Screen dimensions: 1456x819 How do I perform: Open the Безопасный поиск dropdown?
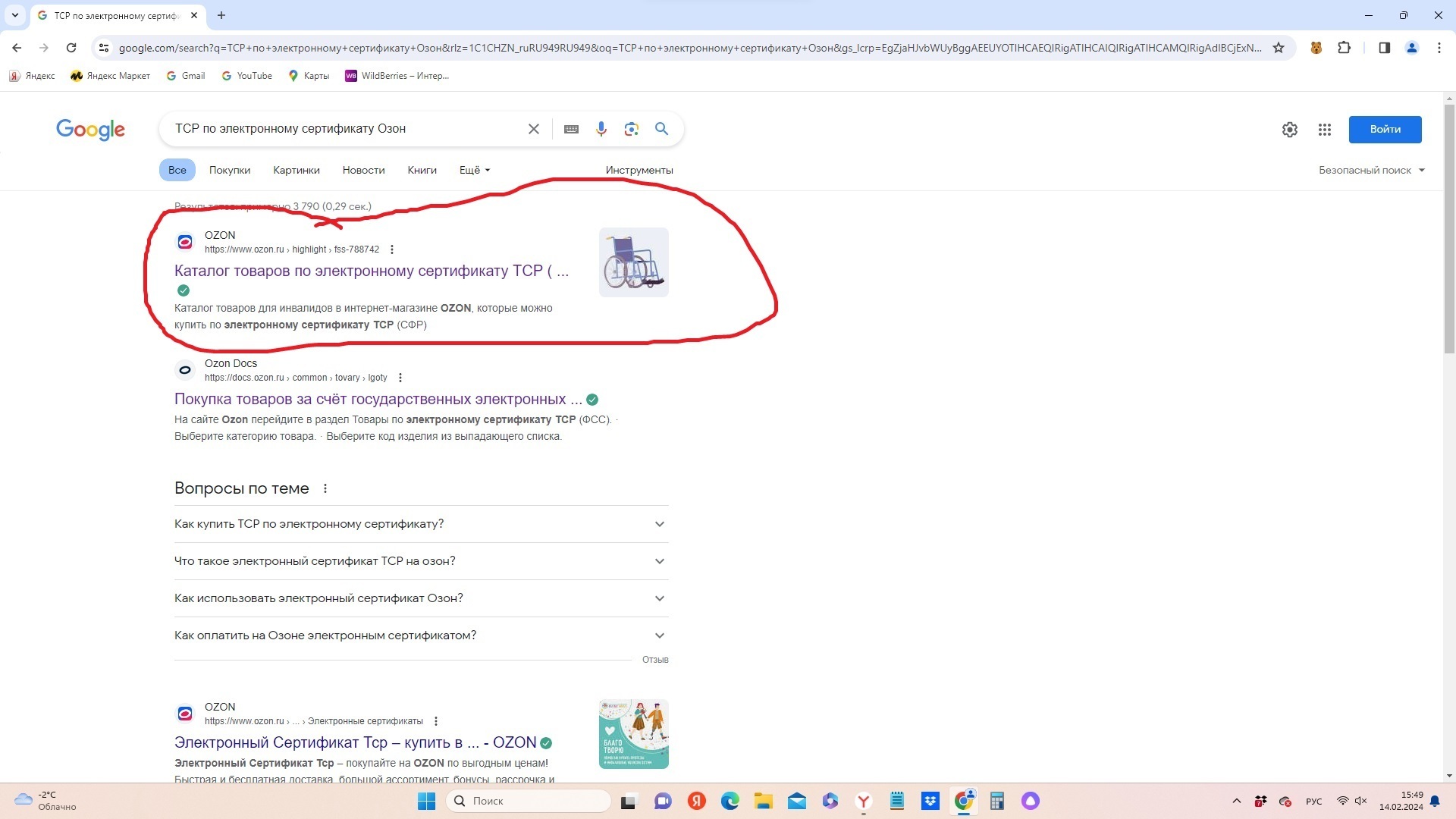click(1371, 170)
